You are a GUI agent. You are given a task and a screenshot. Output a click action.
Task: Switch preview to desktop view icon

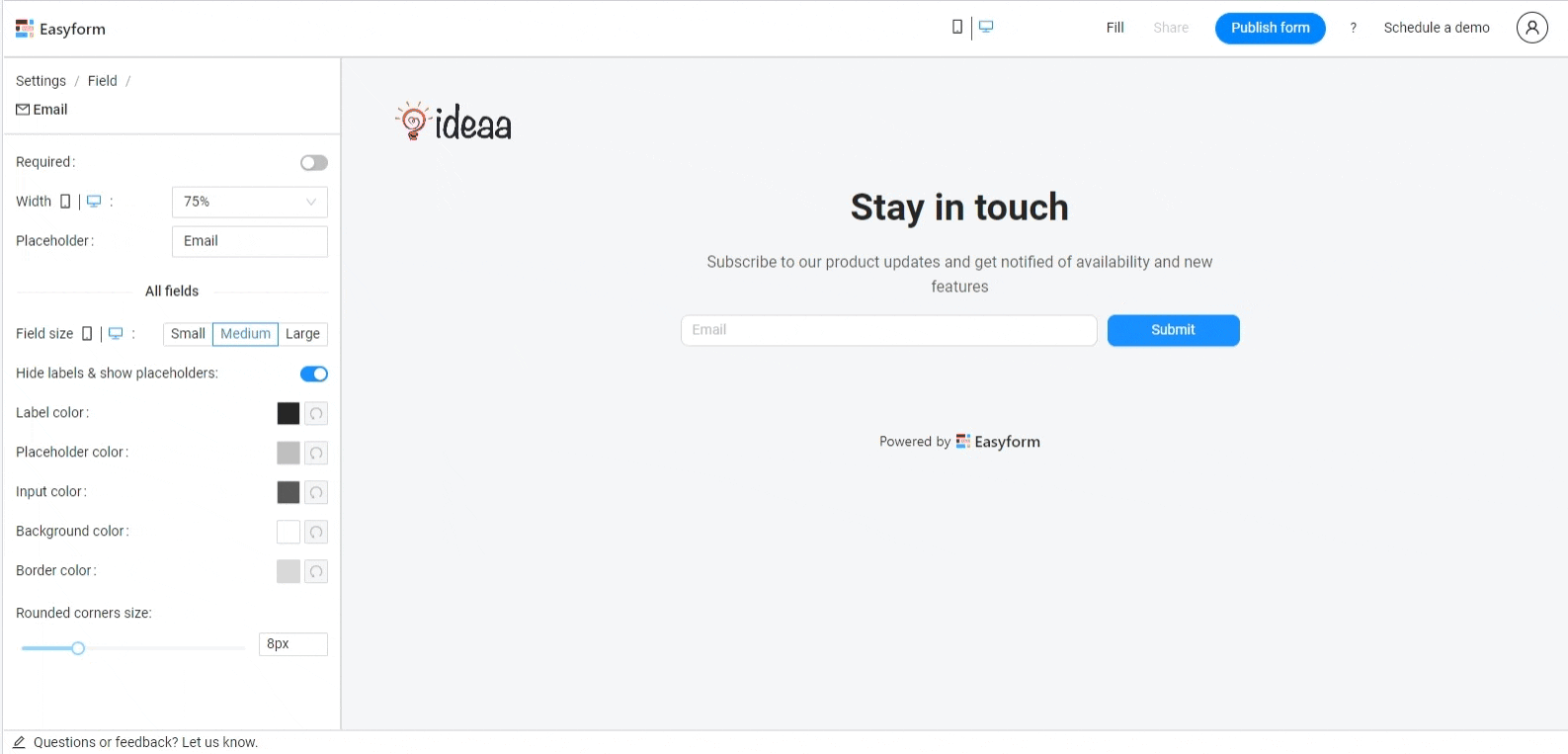point(986,28)
